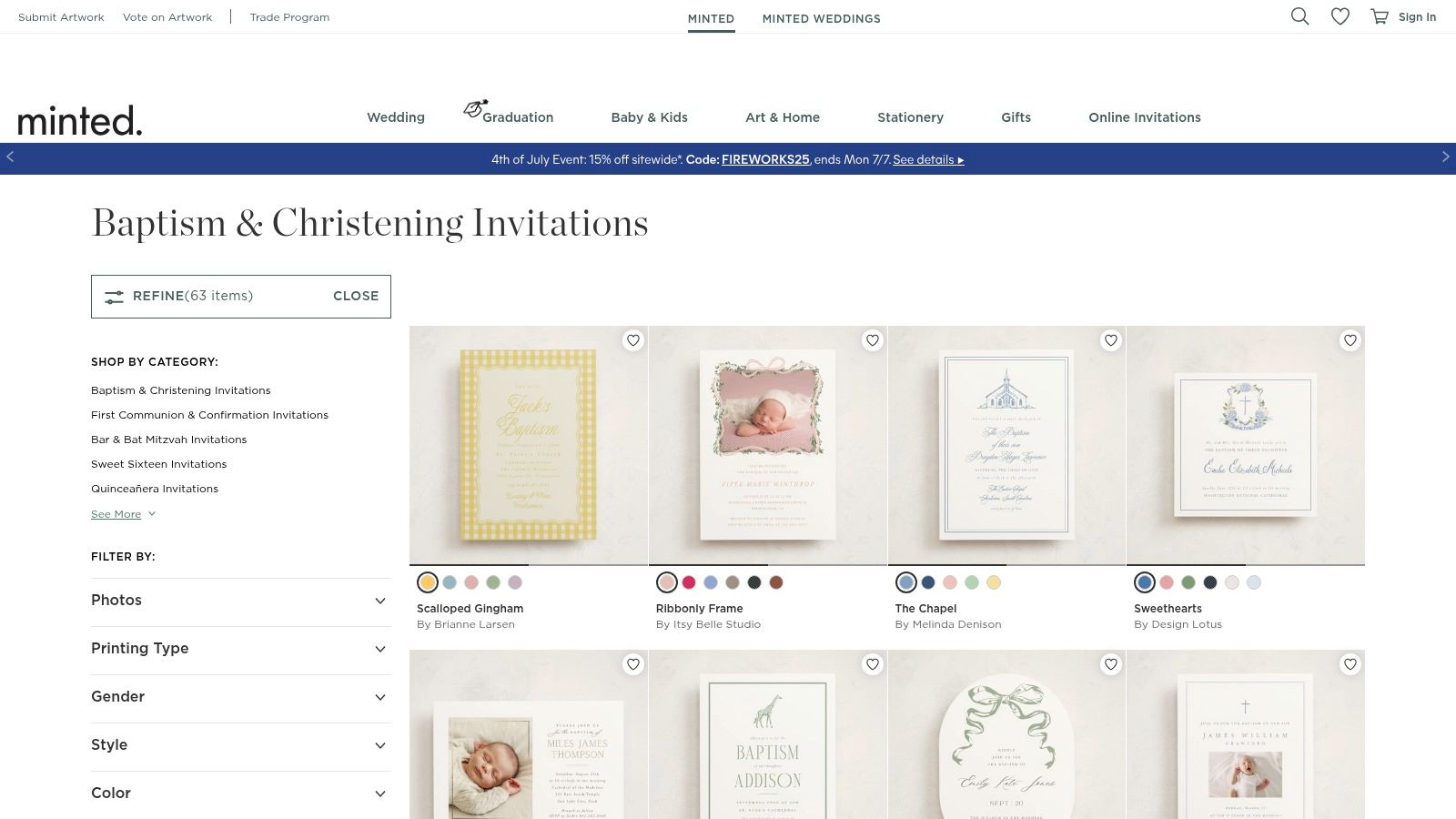
Task: Favorite the green bow arch invitation
Action: (x=1111, y=664)
